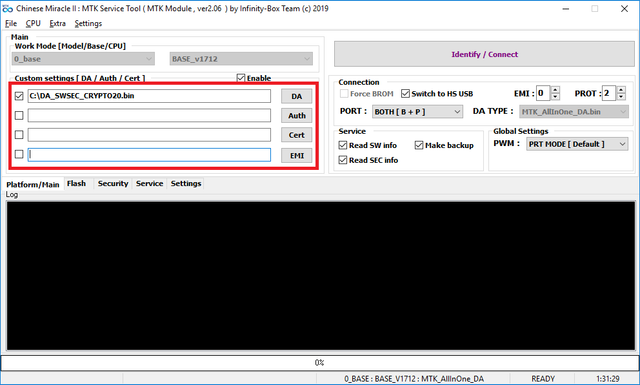This screenshot has width=640, height=385.
Task: Expand the BASE_v1712 dropdown
Action: point(241,59)
